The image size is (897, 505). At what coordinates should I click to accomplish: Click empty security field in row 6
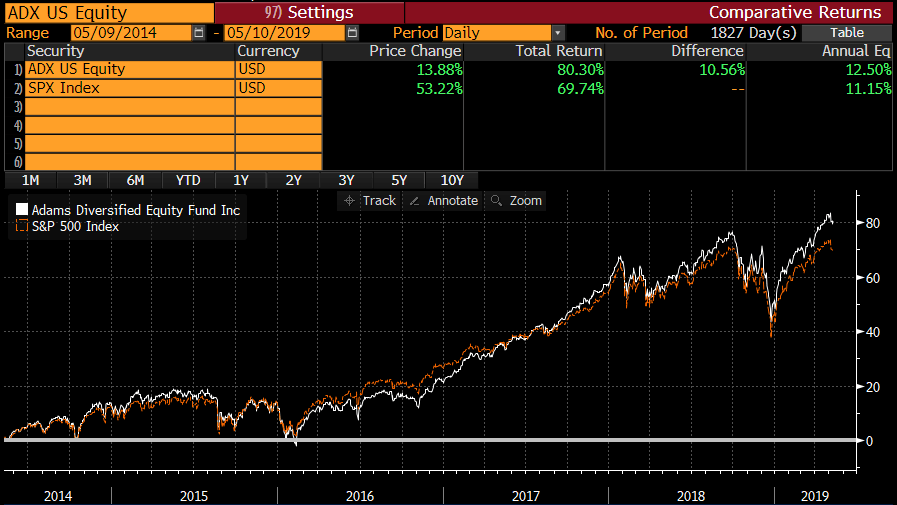pos(130,162)
